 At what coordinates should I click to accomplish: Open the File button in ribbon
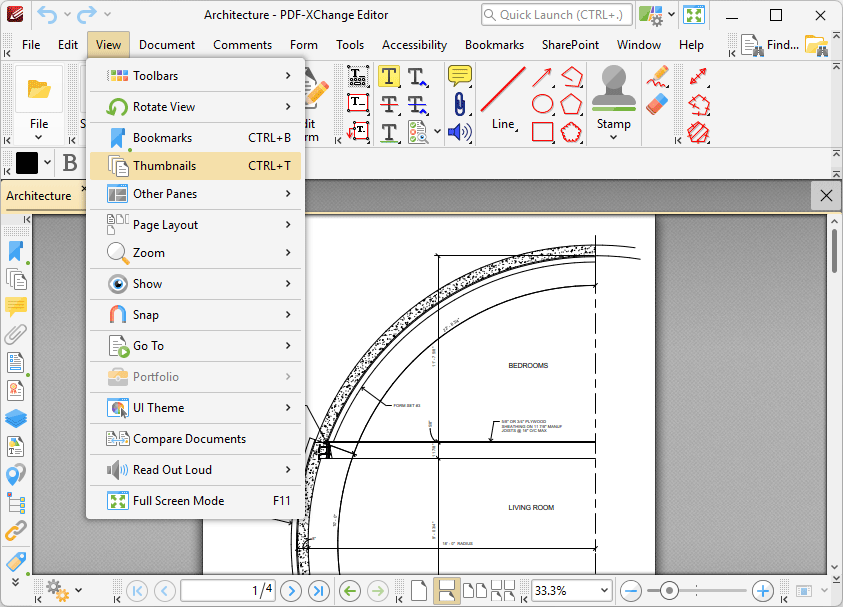(x=39, y=104)
